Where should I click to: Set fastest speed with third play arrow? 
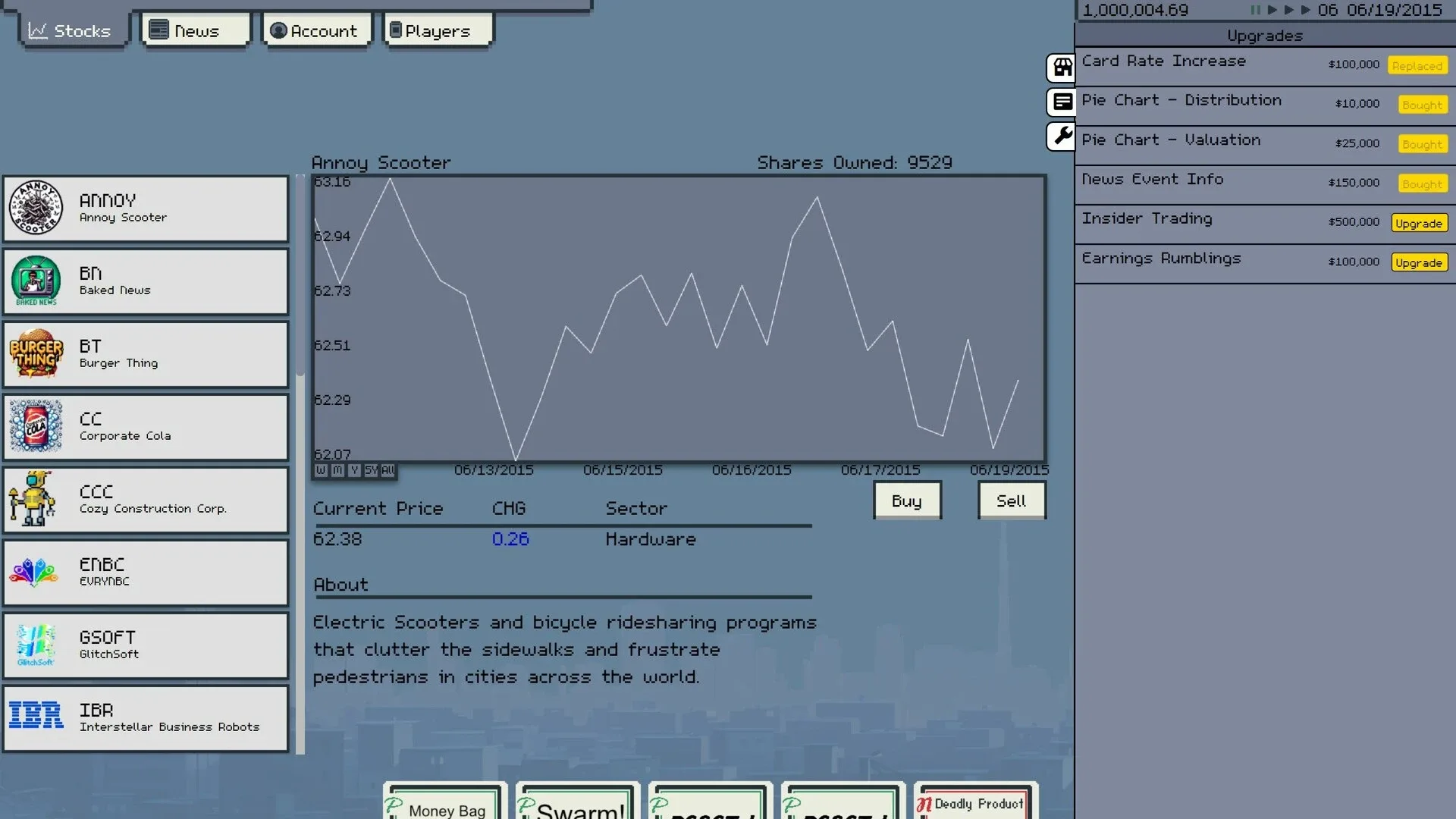[x=1305, y=10]
